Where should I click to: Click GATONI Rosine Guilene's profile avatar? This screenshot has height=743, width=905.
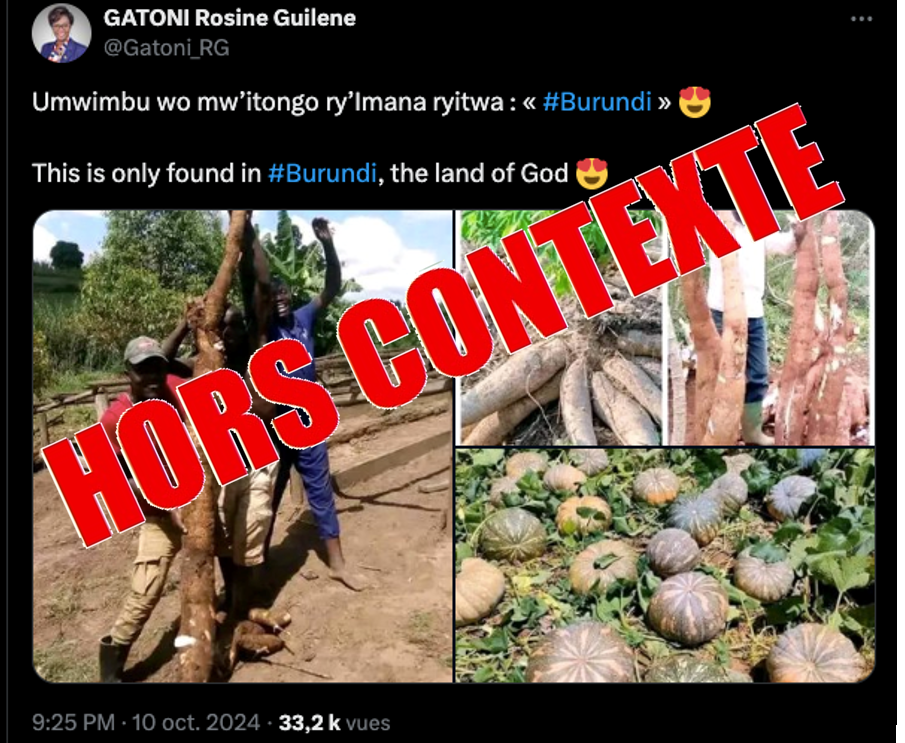point(62,34)
